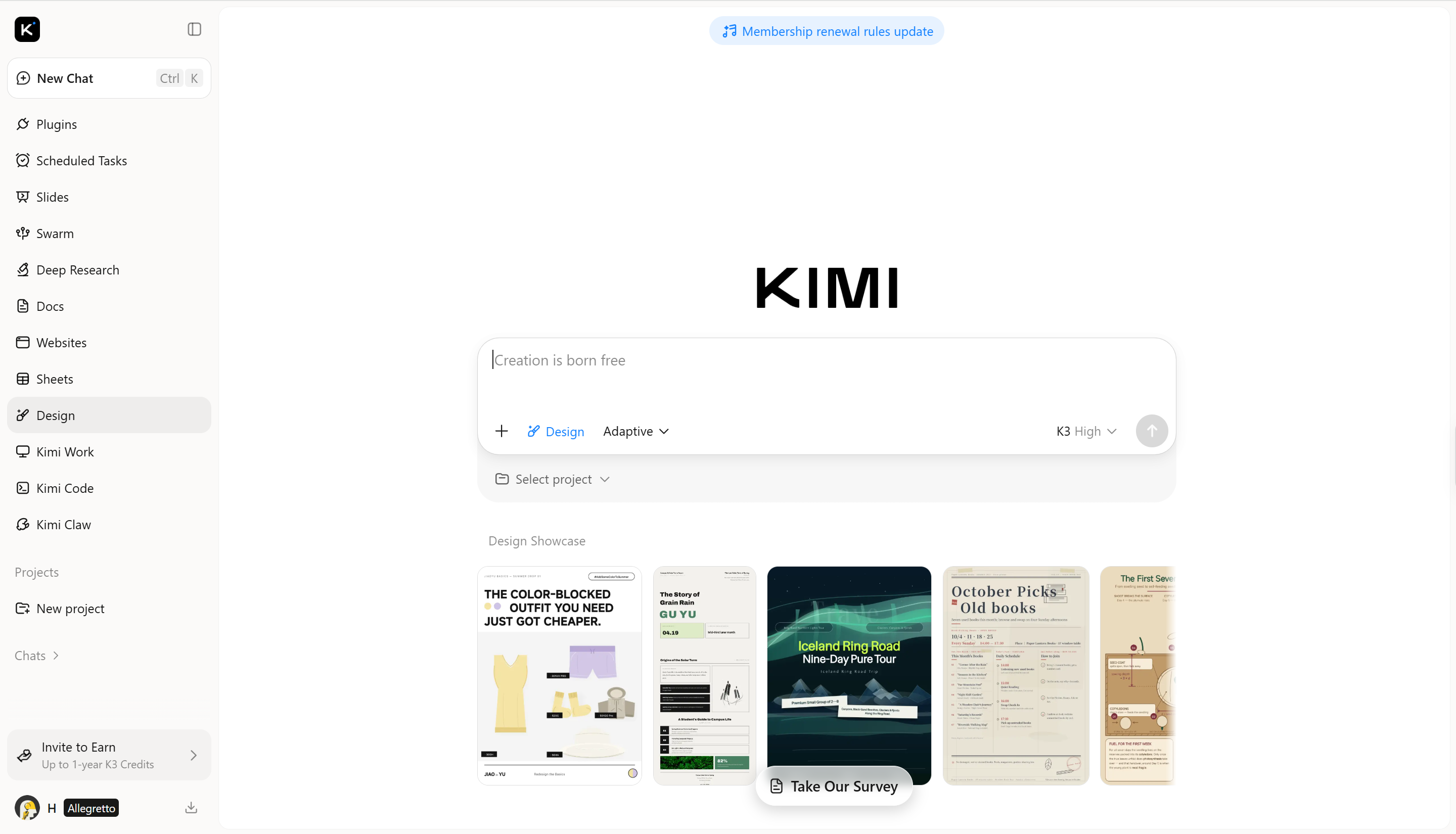Open the Adaptive dropdown
Image resolution: width=1456 pixels, height=834 pixels.
[x=636, y=431]
